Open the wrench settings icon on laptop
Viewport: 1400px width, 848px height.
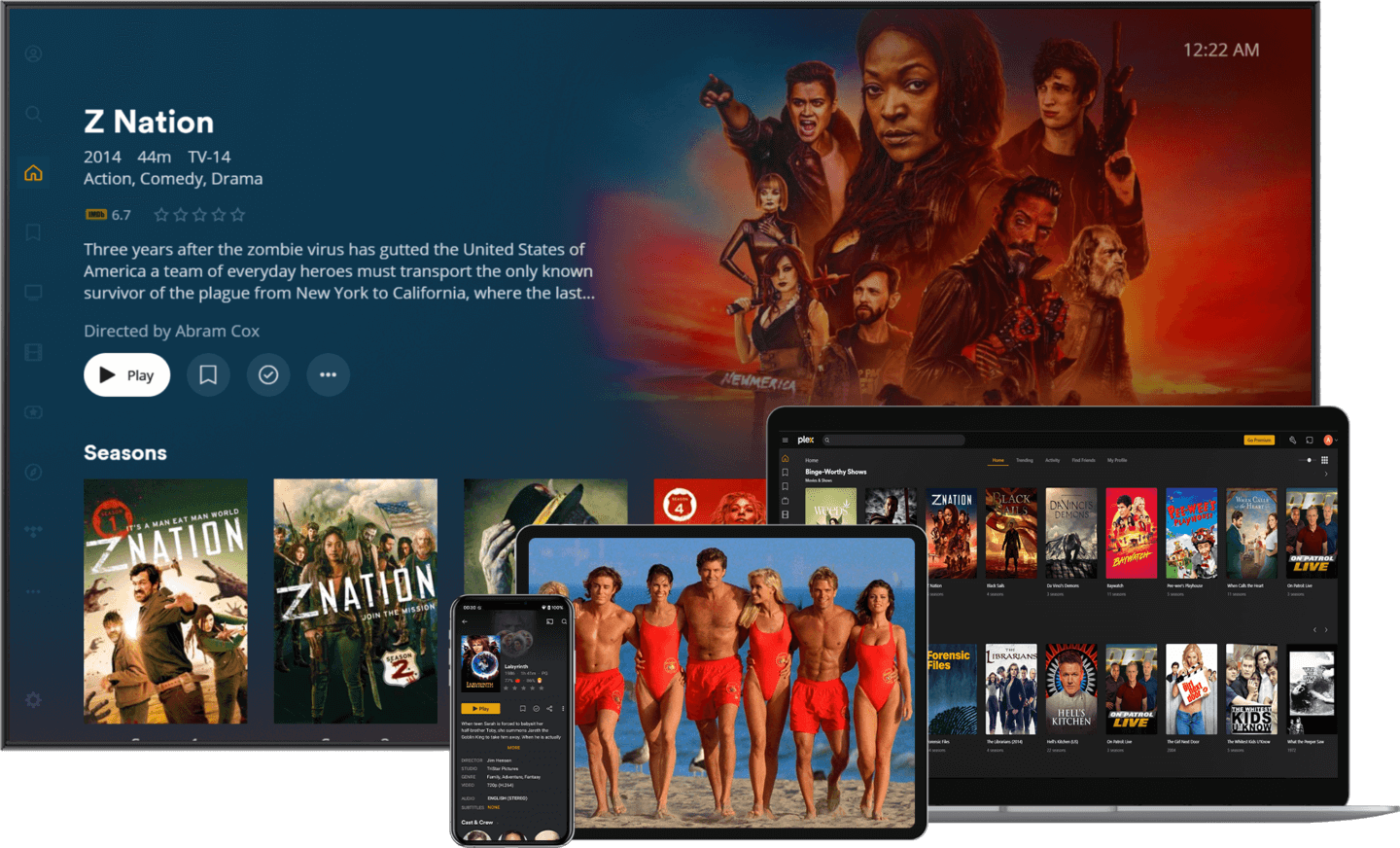pyautogui.click(x=1292, y=440)
